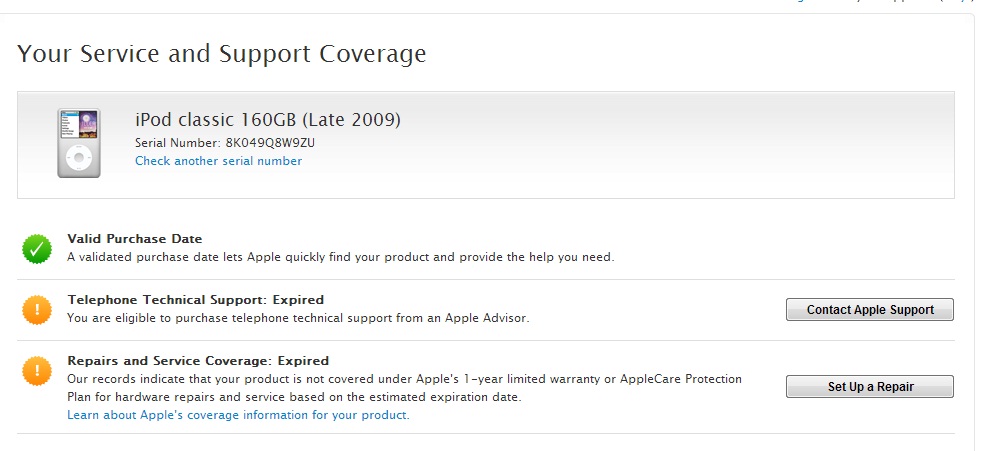Image resolution: width=998 pixels, height=451 pixels.
Task: Click the Your Service and Support Coverage heading
Action: (x=222, y=54)
